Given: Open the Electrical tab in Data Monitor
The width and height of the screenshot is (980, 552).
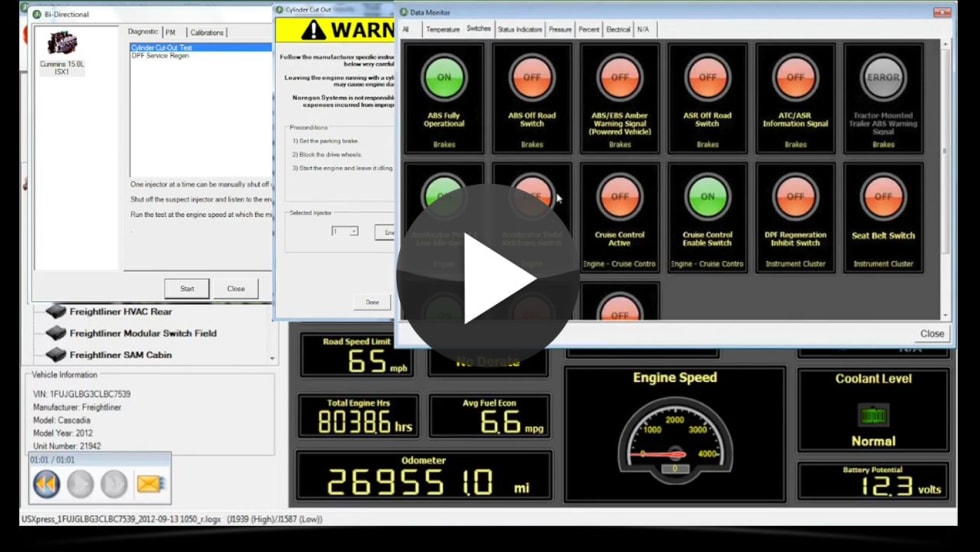Looking at the screenshot, I should 619,29.
